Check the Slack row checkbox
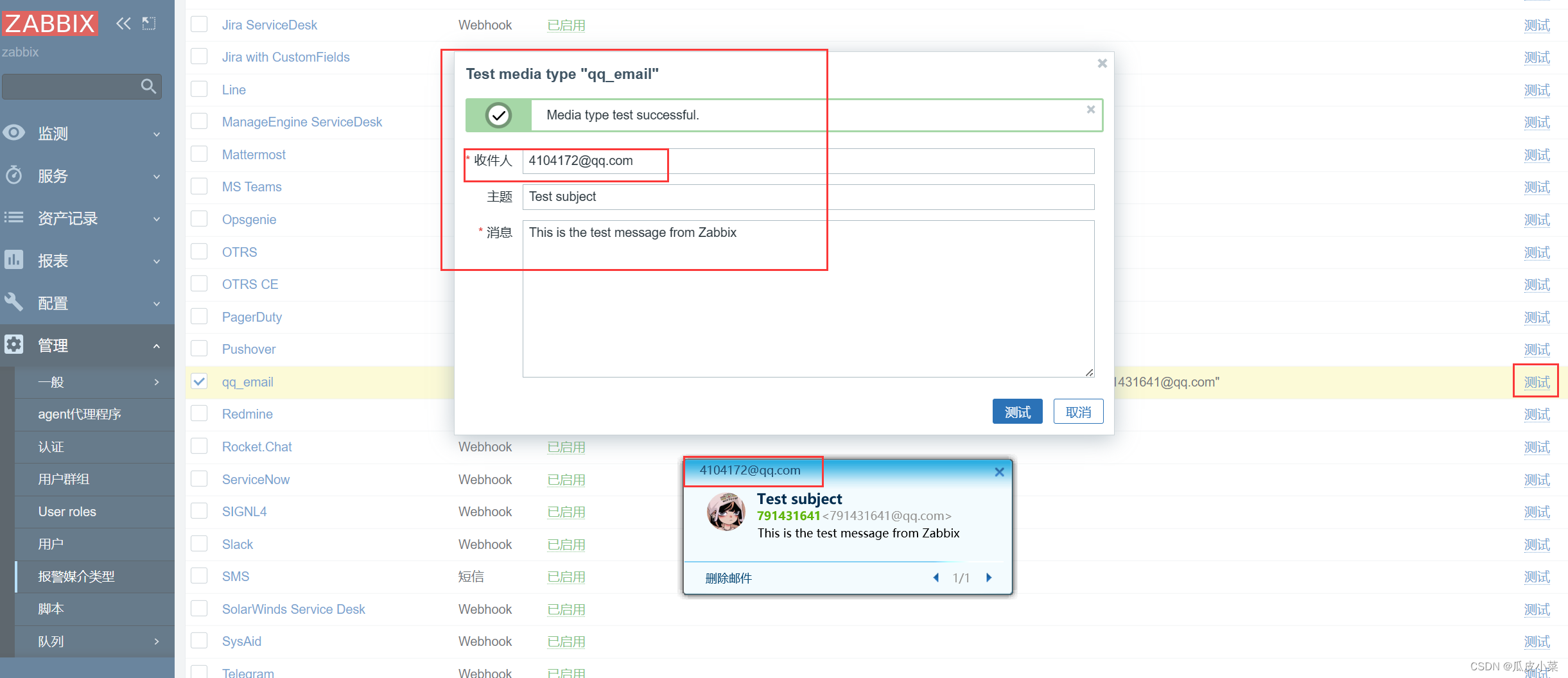Image resolution: width=1568 pixels, height=678 pixels. pyautogui.click(x=199, y=544)
